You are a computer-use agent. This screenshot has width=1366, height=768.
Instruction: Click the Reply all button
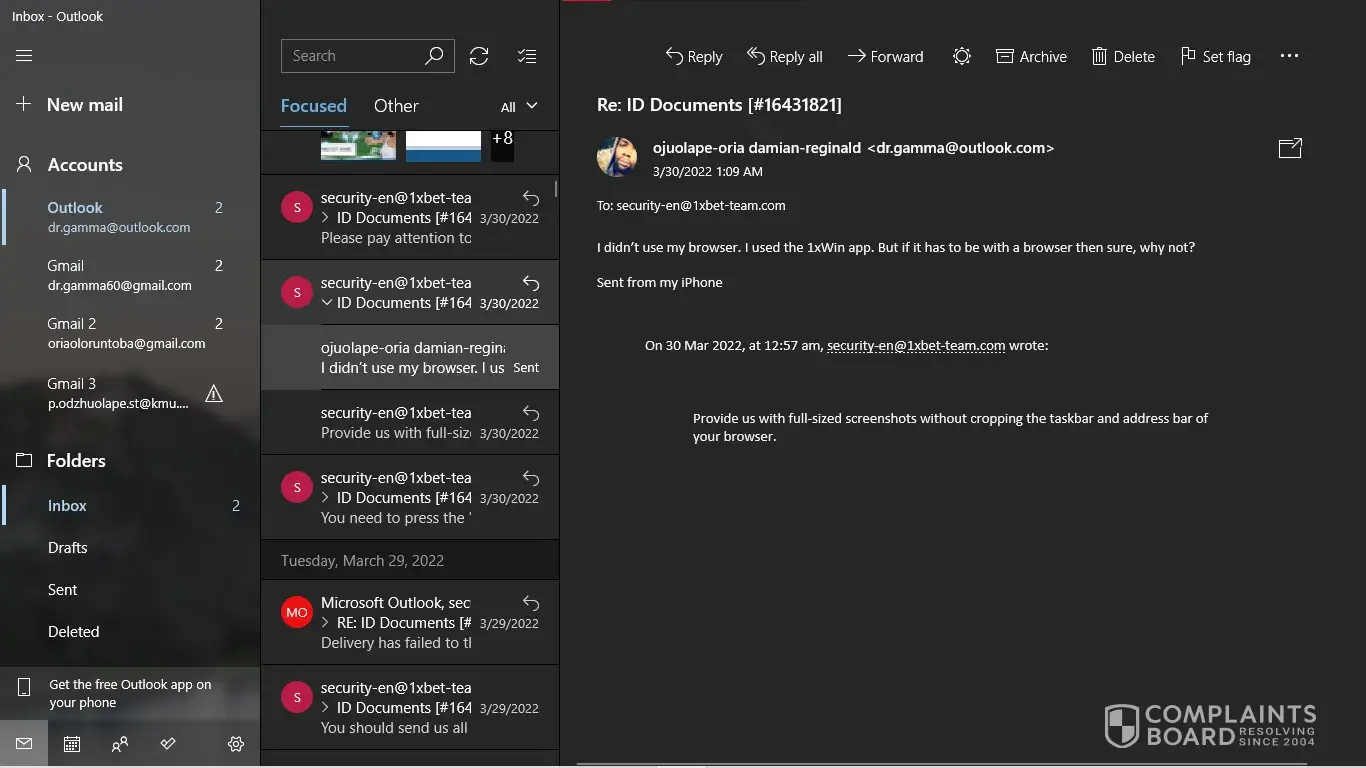785,56
